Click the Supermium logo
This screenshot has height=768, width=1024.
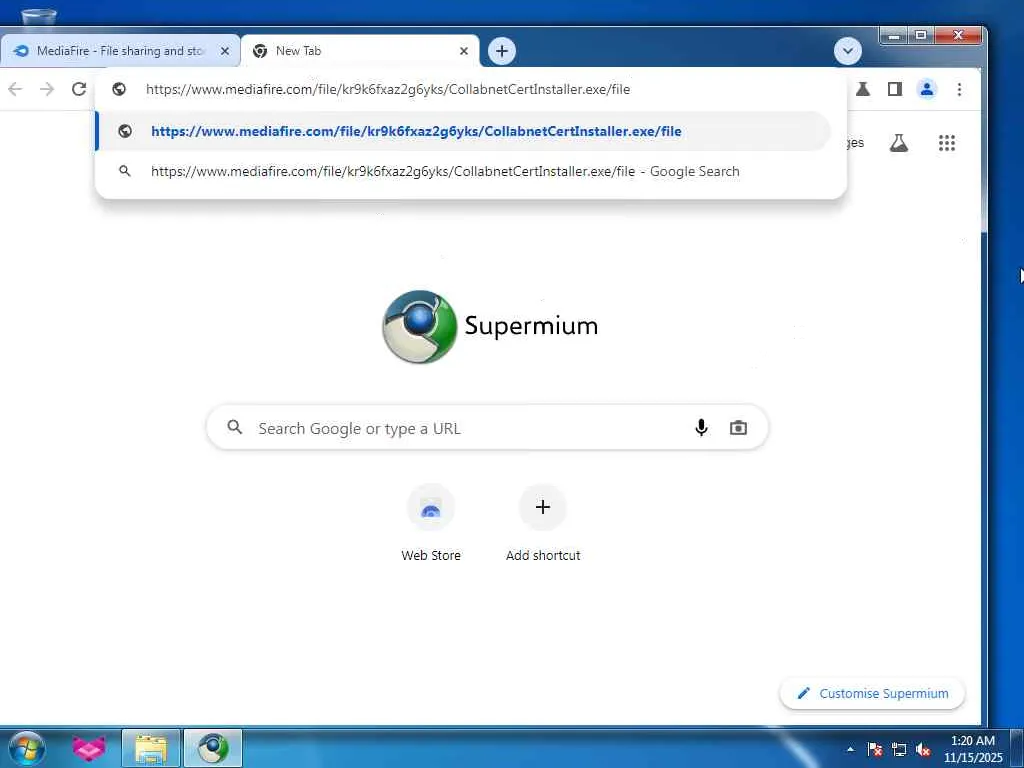point(490,327)
